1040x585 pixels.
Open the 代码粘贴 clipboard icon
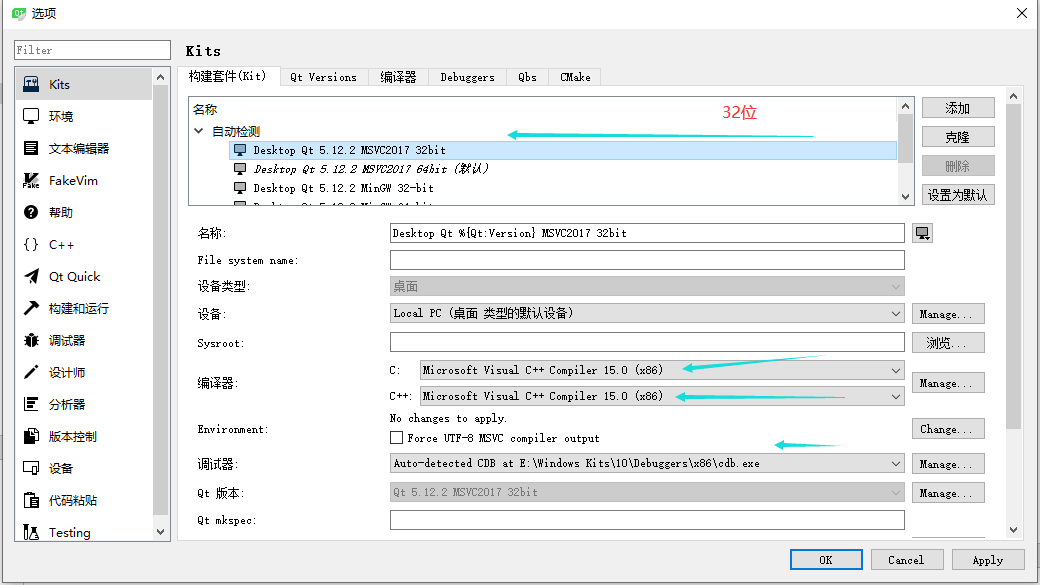[31, 500]
